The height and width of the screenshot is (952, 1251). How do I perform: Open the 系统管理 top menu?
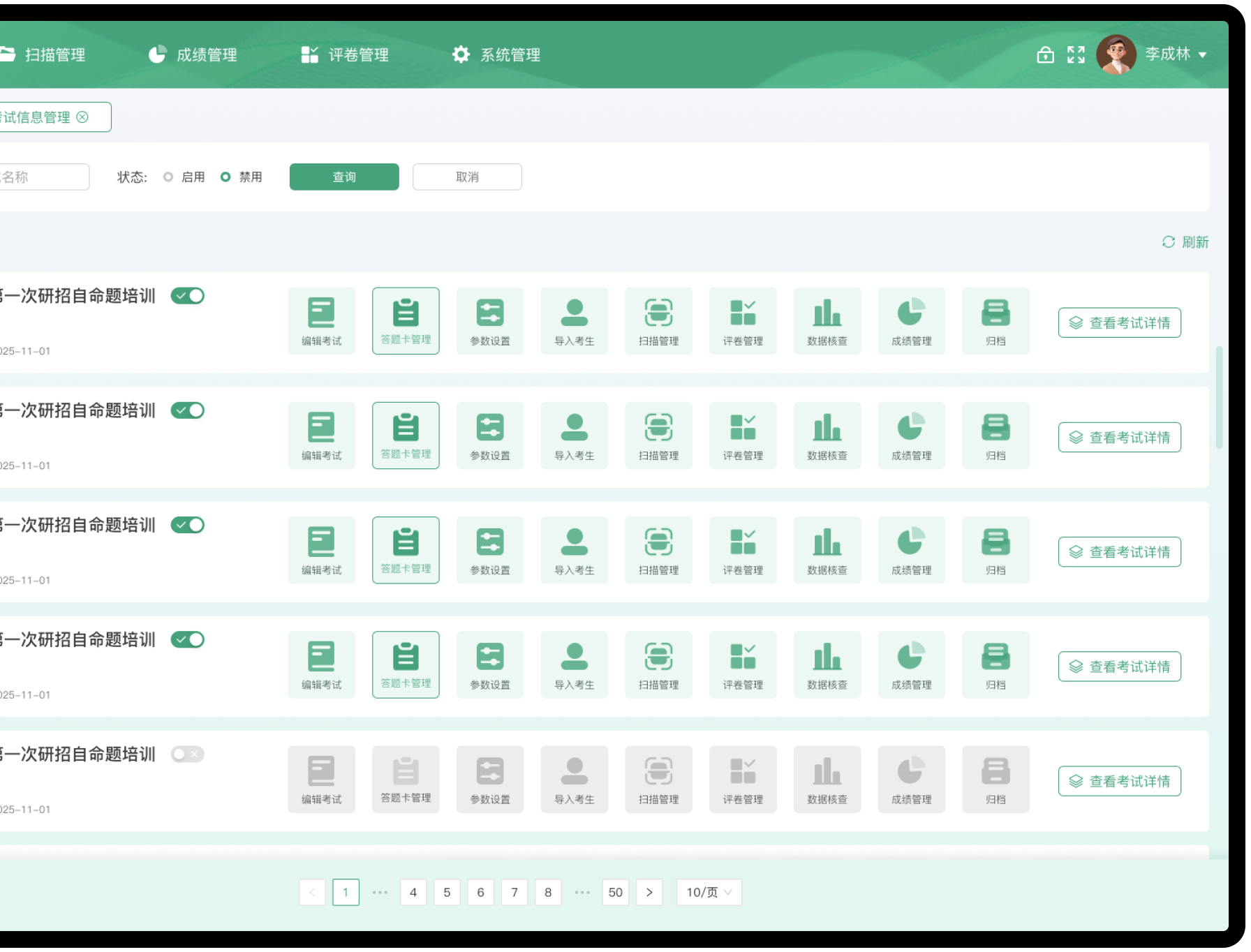click(496, 54)
